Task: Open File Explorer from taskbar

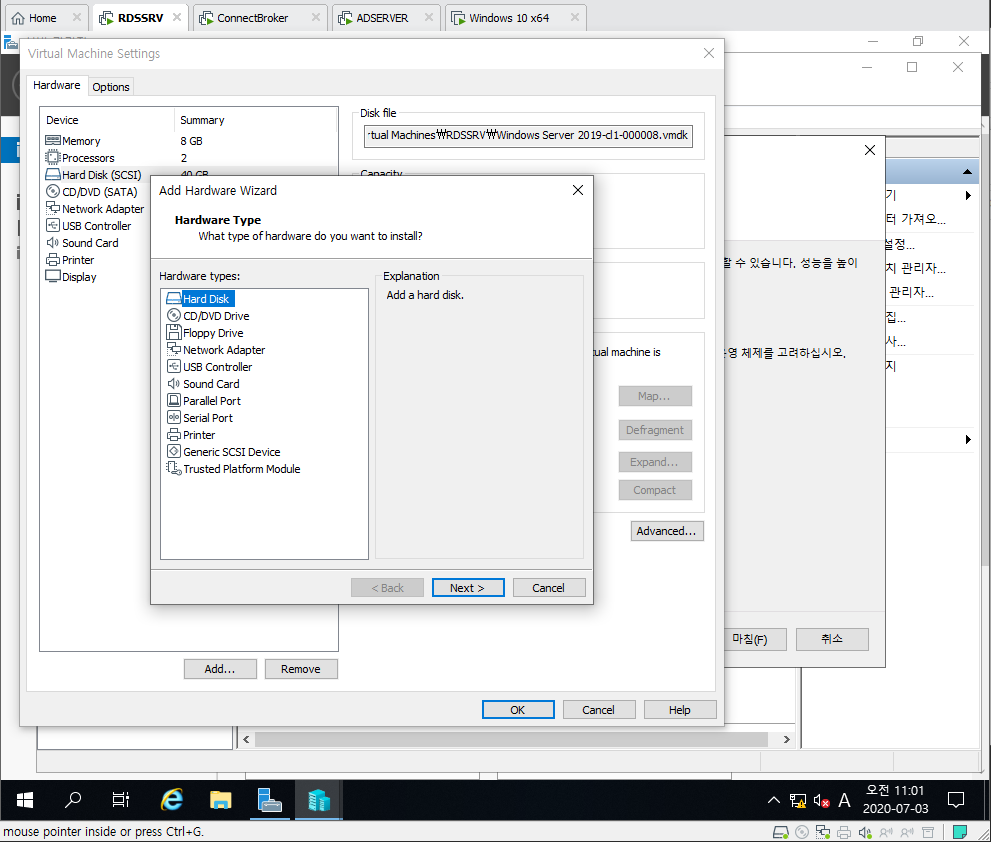Action: click(221, 800)
